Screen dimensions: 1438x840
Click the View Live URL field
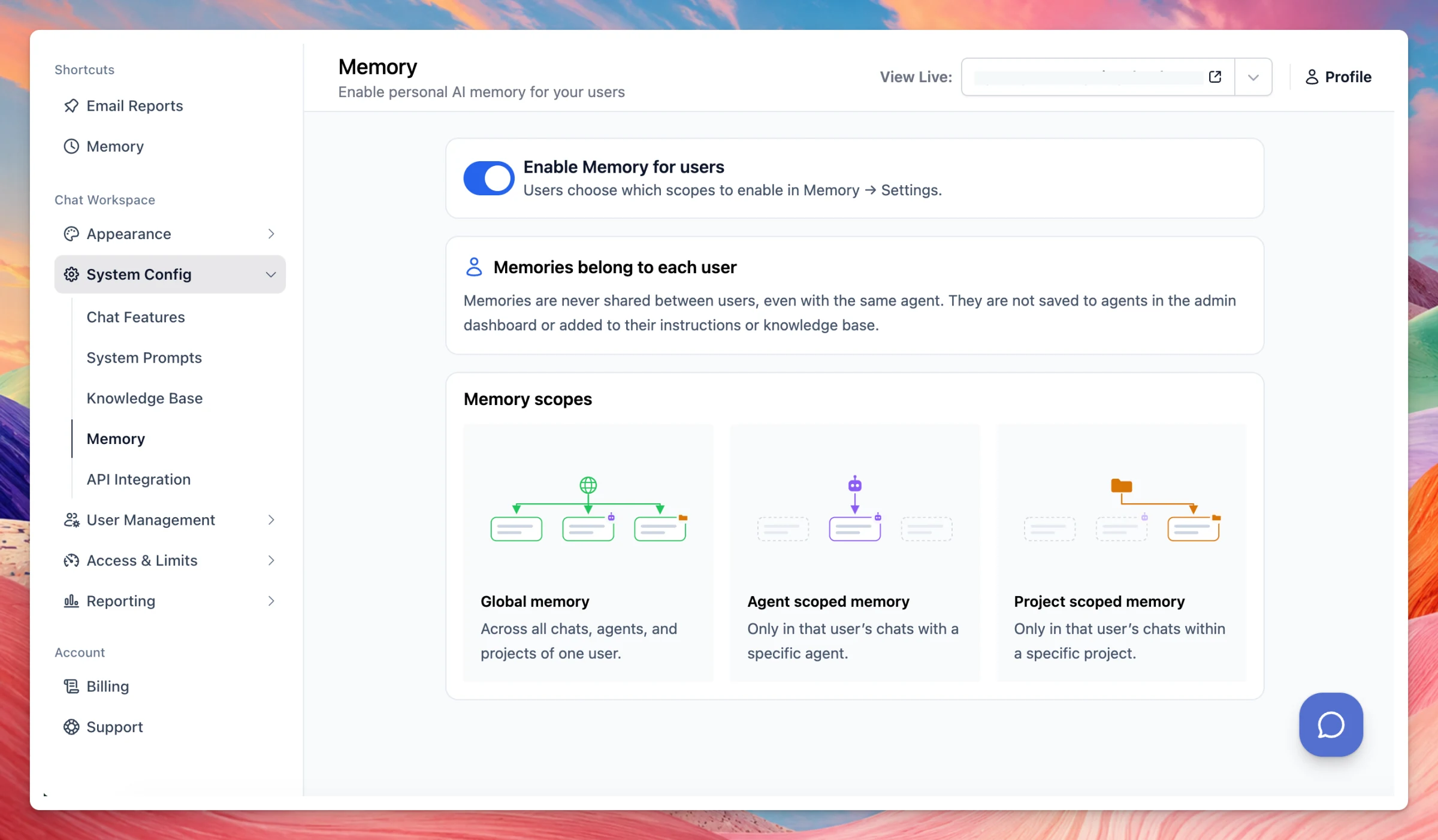click(1098, 77)
